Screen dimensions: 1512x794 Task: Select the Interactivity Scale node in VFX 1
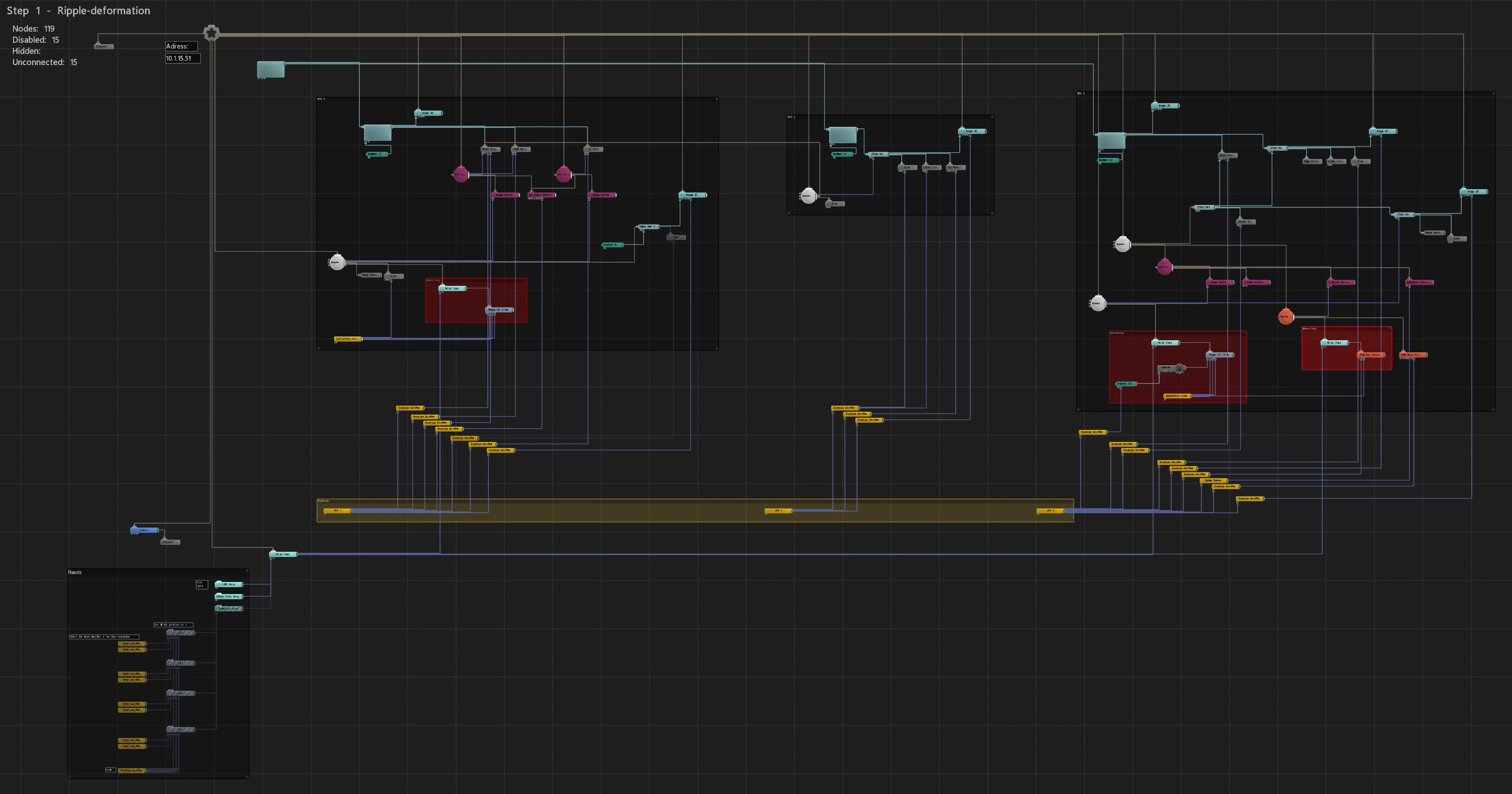coord(348,338)
